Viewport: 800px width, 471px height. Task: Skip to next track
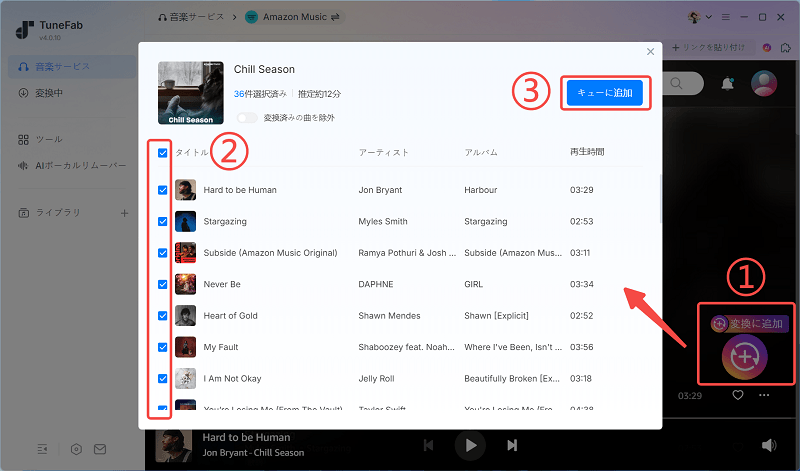512,445
